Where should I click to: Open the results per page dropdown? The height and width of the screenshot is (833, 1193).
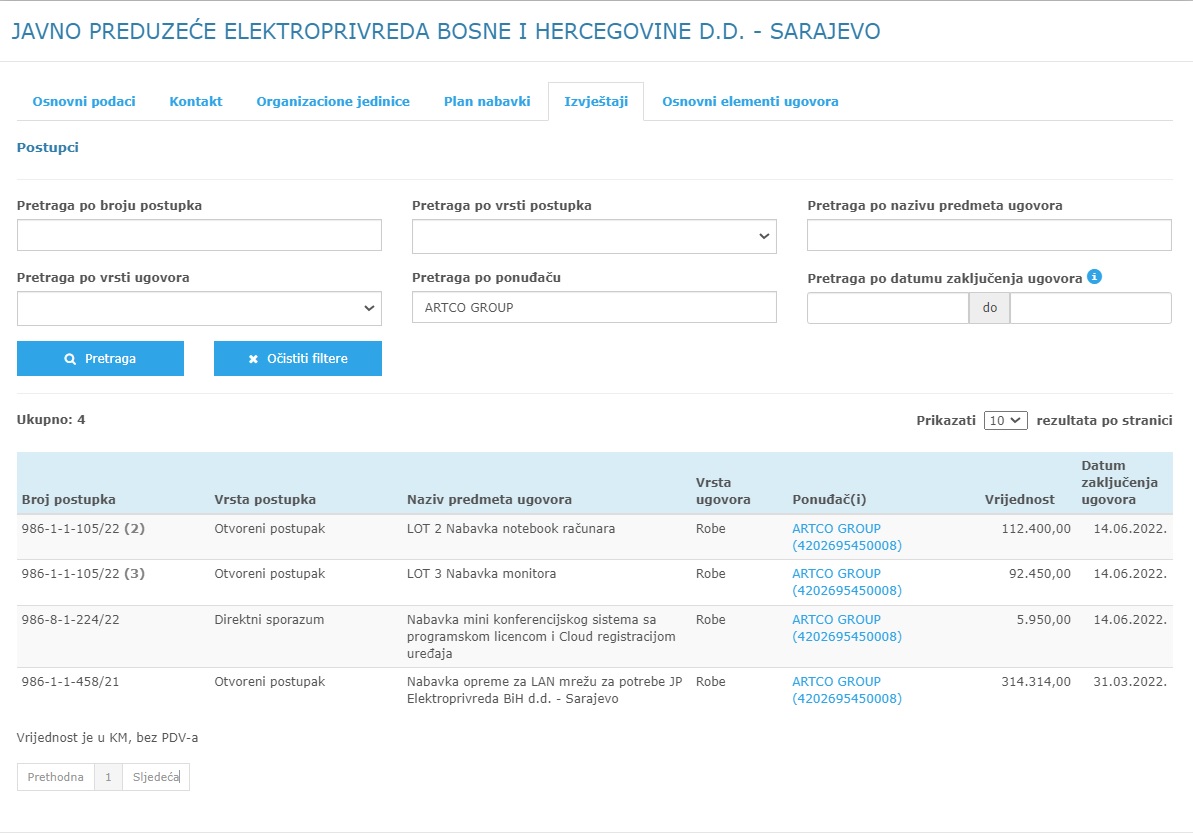pos(1006,421)
